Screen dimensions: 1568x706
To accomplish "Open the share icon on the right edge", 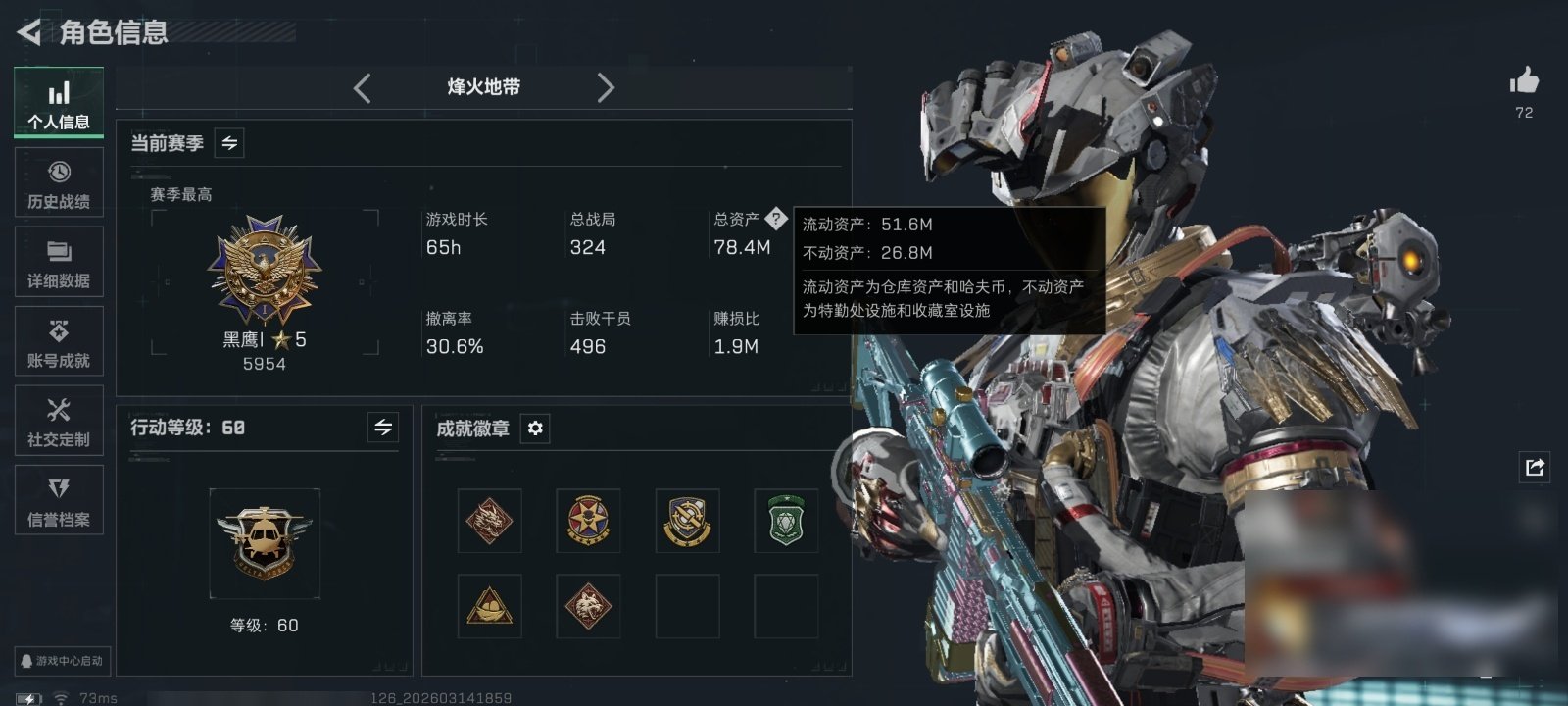I will [x=1534, y=467].
